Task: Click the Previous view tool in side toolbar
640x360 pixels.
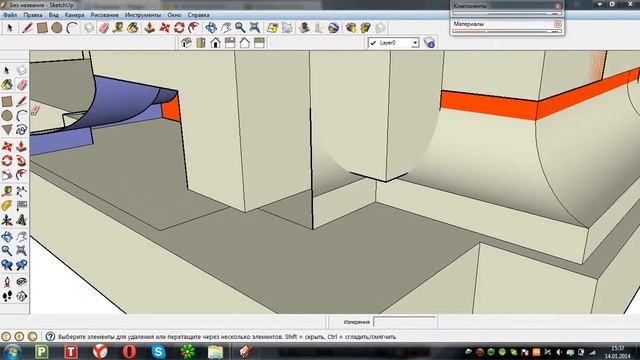Action: click(7, 265)
